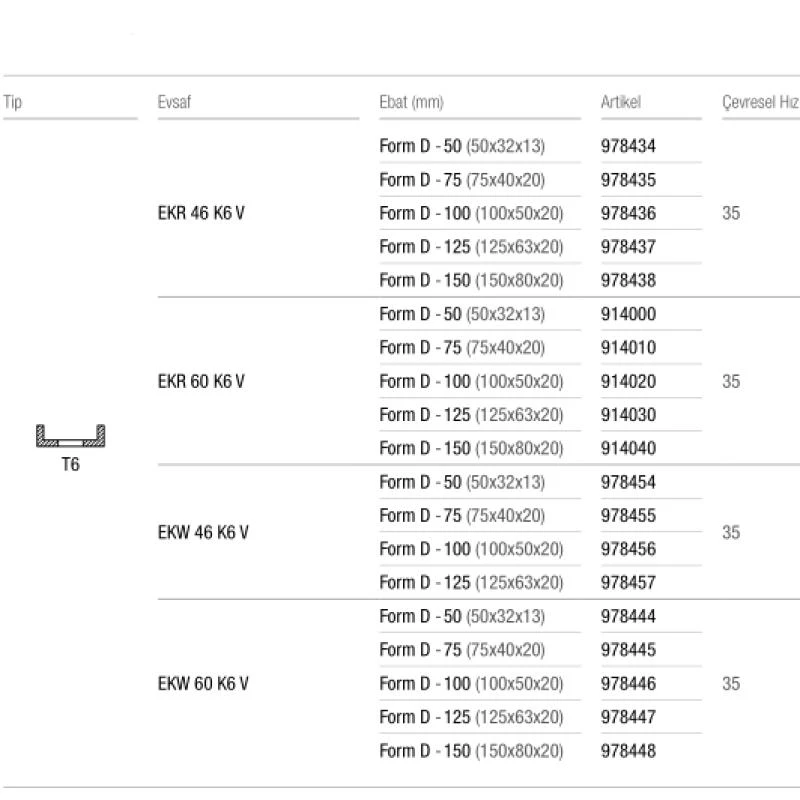Image resolution: width=800 pixels, height=800 pixels.
Task: Click the T6 grinding wheel profile icon
Action: tap(70, 436)
